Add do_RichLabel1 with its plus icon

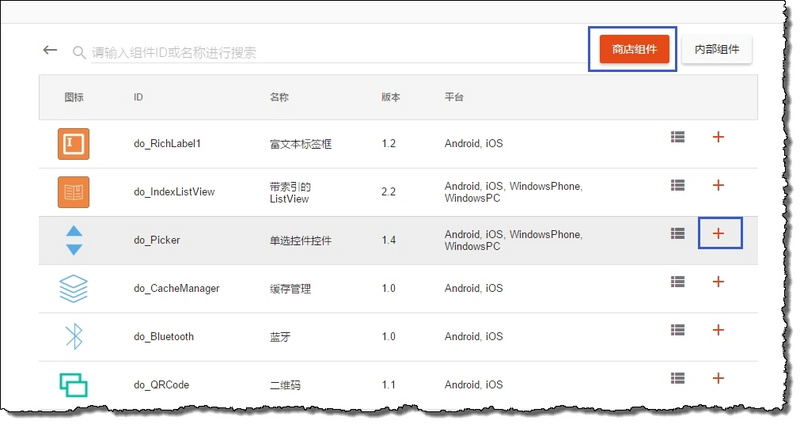point(718,137)
